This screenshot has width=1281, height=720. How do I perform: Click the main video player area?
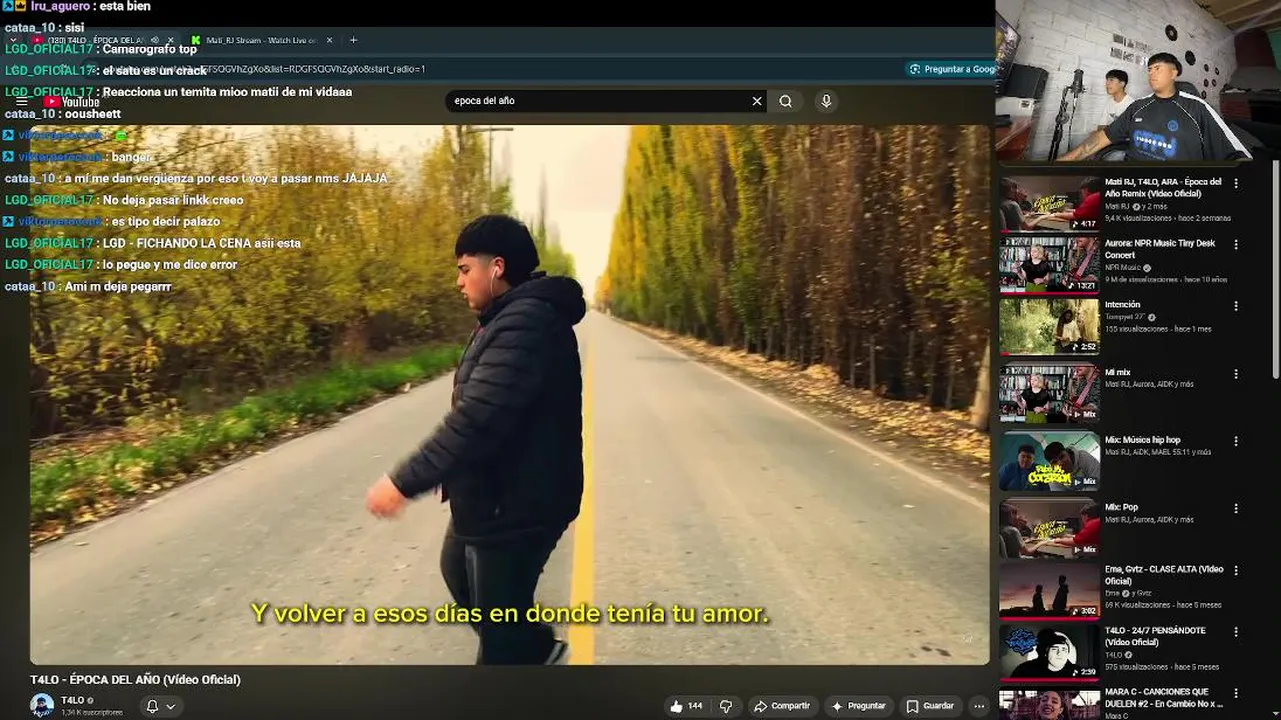click(509, 394)
